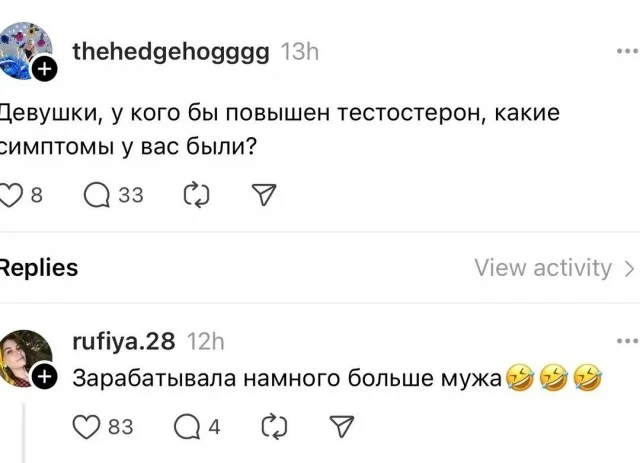The image size is (640, 463).
Task: Select the Replies section heading
Action: click(x=38, y=268)
